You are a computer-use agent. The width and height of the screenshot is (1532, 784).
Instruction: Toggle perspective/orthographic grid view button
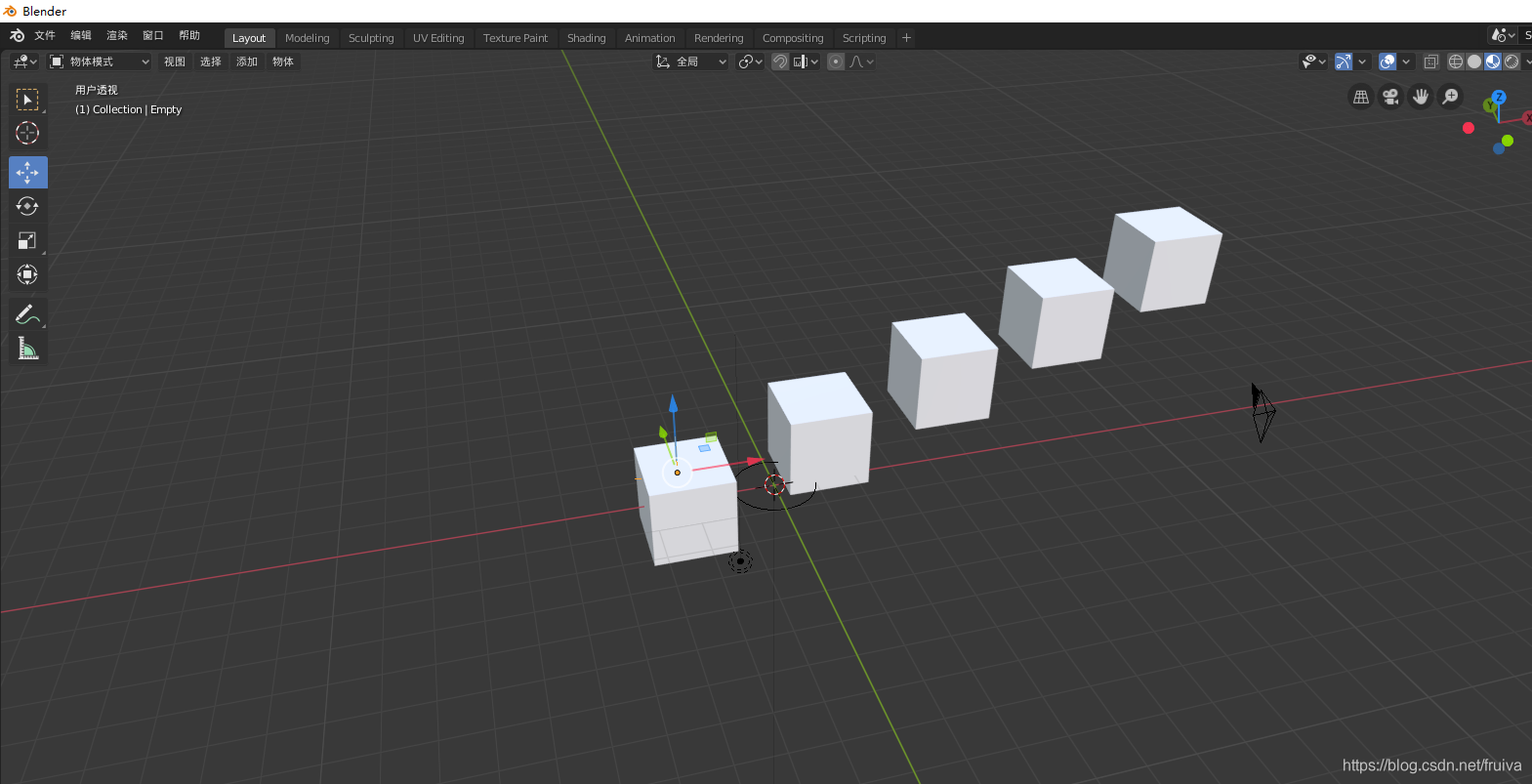click(x=1361, y=97)
